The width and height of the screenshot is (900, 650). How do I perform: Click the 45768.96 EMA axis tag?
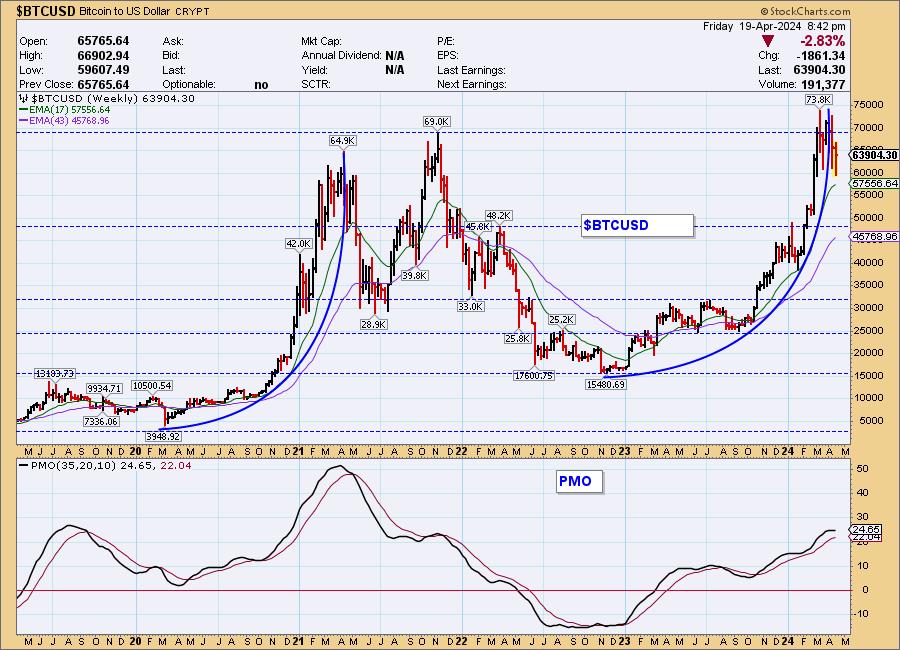point(875,237)
